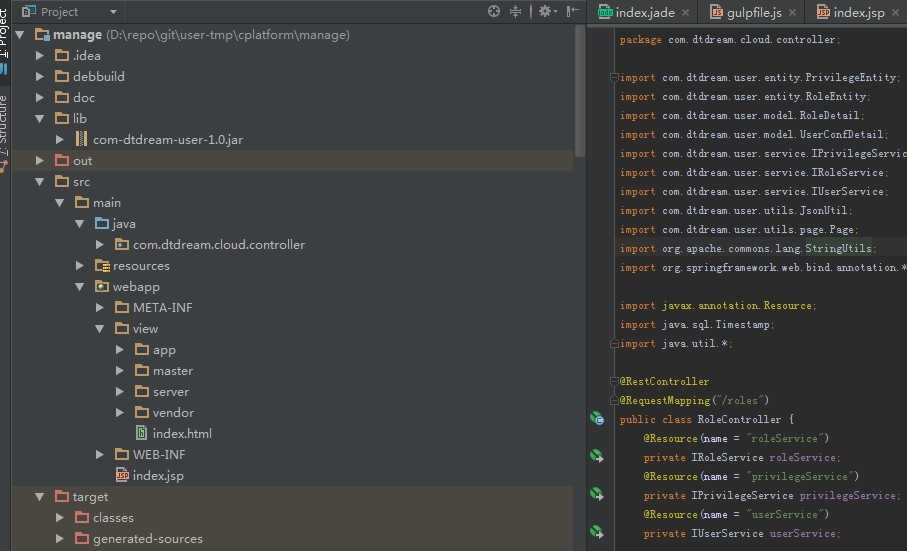The width and height of the screenshot is (907, 551).
Task: Click the scroll-from-source target icon
Action: click(493, 12)
